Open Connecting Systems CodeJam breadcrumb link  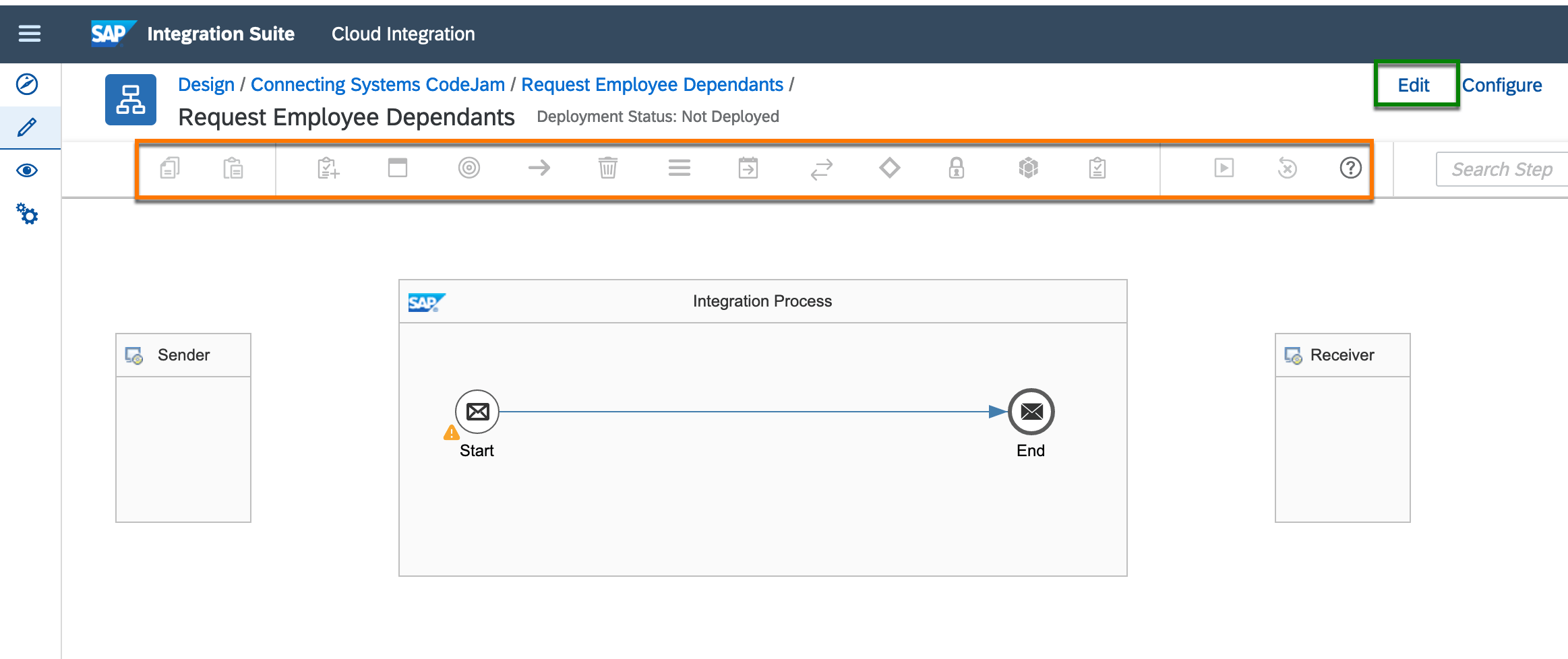pyautogui.click(x=378, y=84)
